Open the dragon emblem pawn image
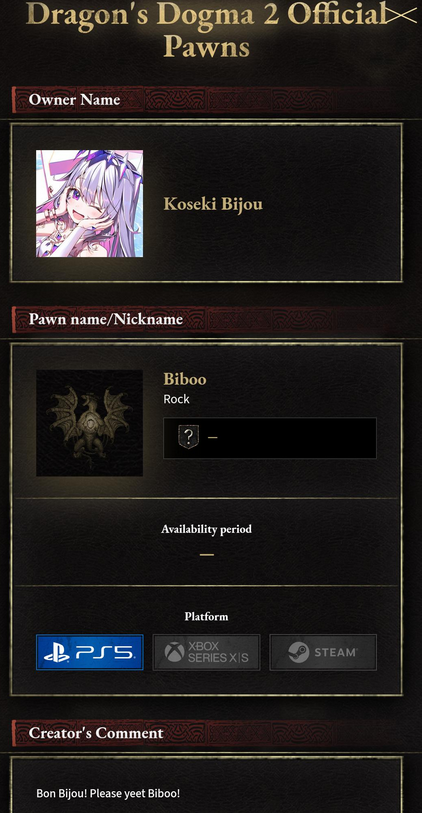Viewport: 422px width, 813px height. [x=90, y=423]
